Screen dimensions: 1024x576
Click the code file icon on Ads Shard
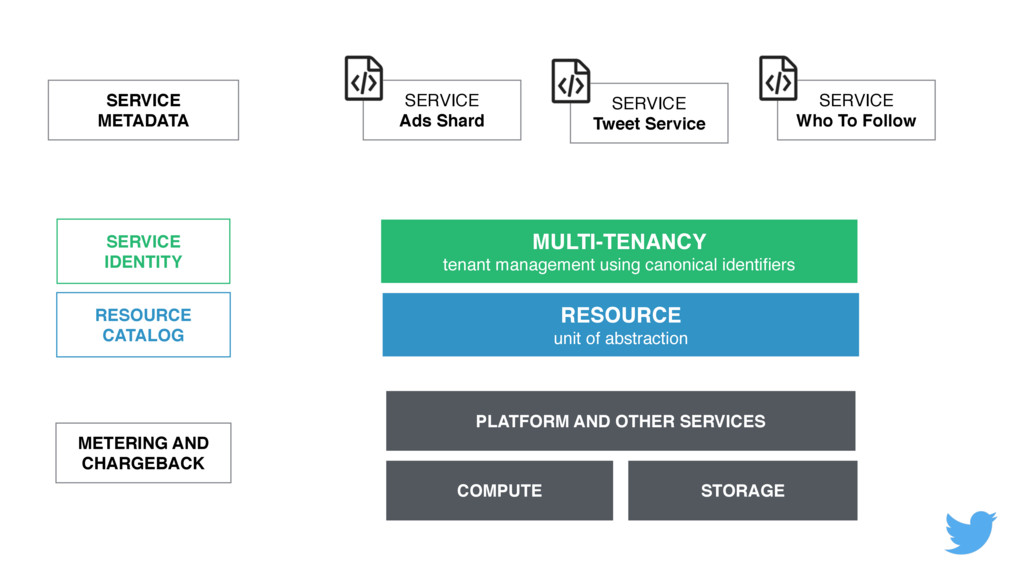tap(364, 78)
